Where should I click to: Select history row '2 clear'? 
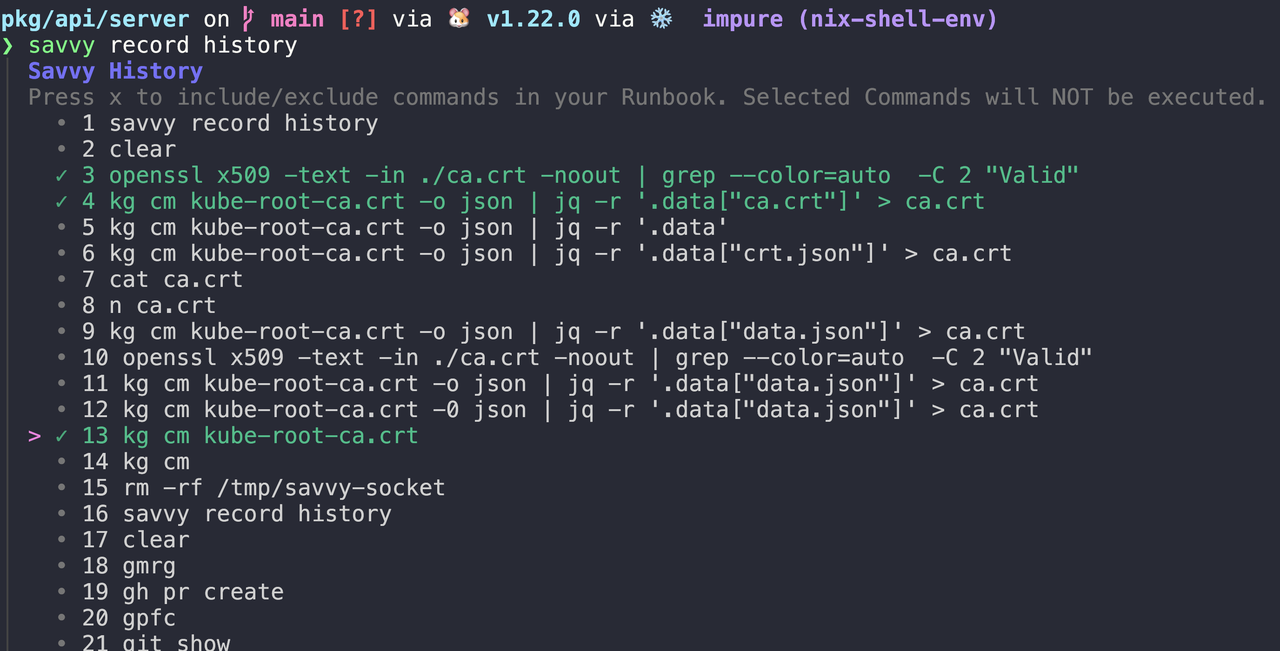click(x=129, y=149)
